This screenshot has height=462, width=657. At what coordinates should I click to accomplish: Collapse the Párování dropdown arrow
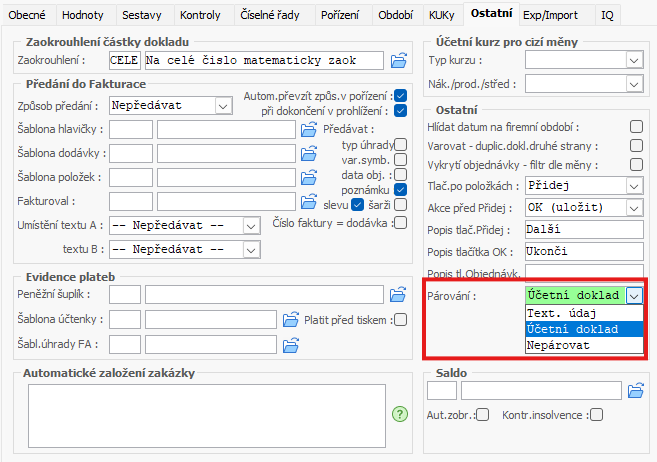tap(634, 296)
